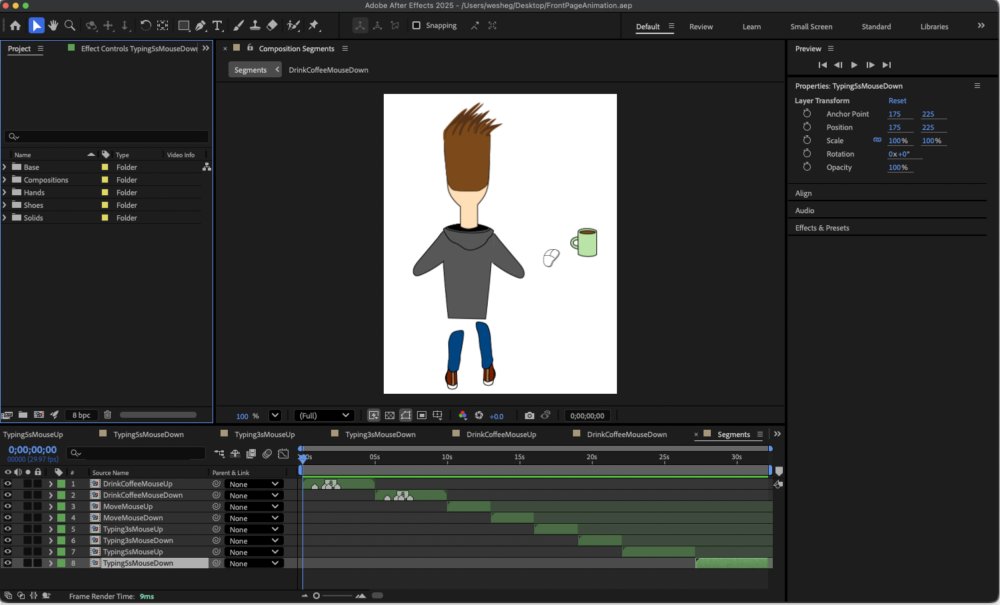Open the parent dropdown for DrinkCoffeeMouseUp layer

254,485
